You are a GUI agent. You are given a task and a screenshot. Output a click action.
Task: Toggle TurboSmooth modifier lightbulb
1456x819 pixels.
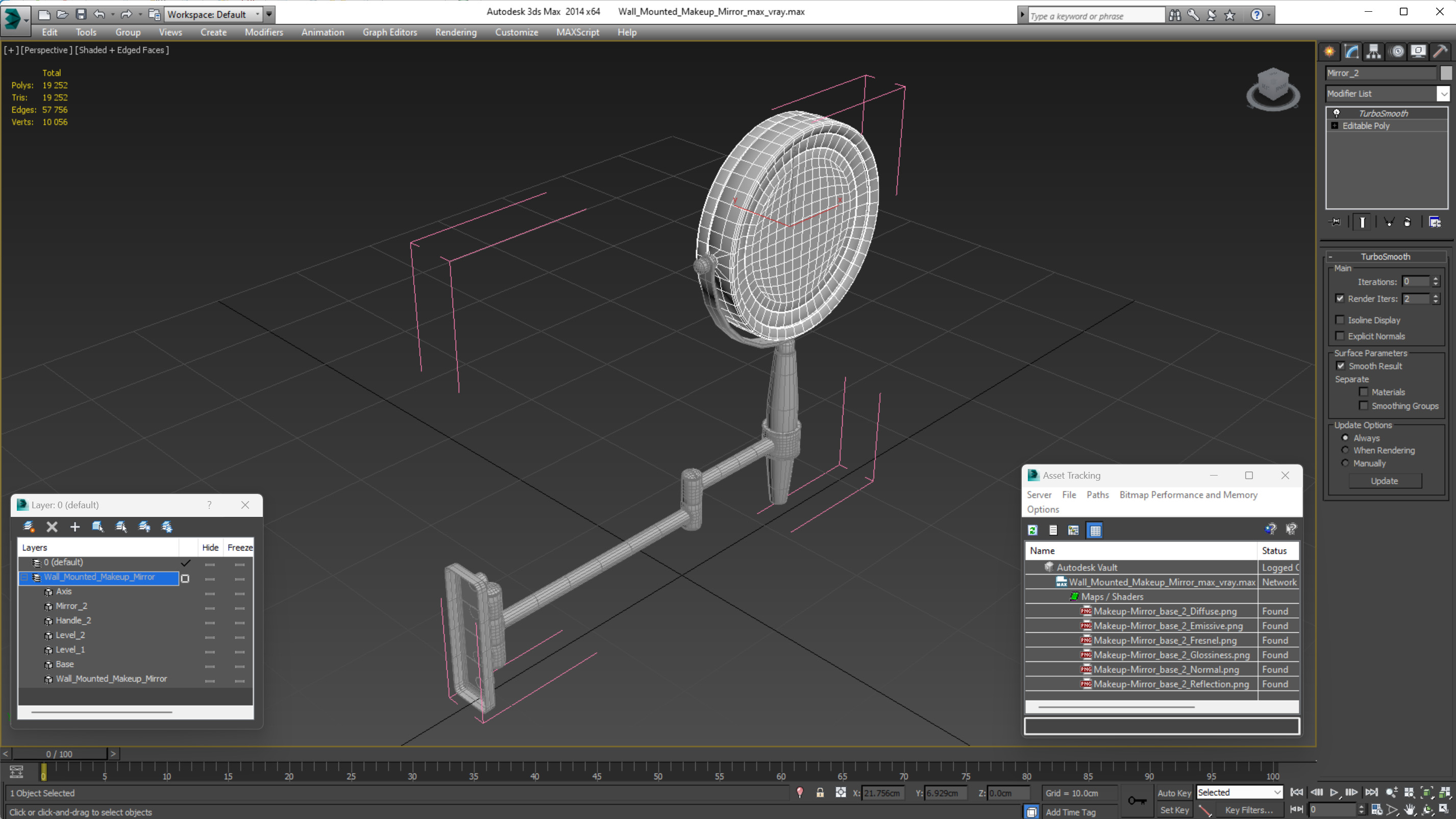1337,113
